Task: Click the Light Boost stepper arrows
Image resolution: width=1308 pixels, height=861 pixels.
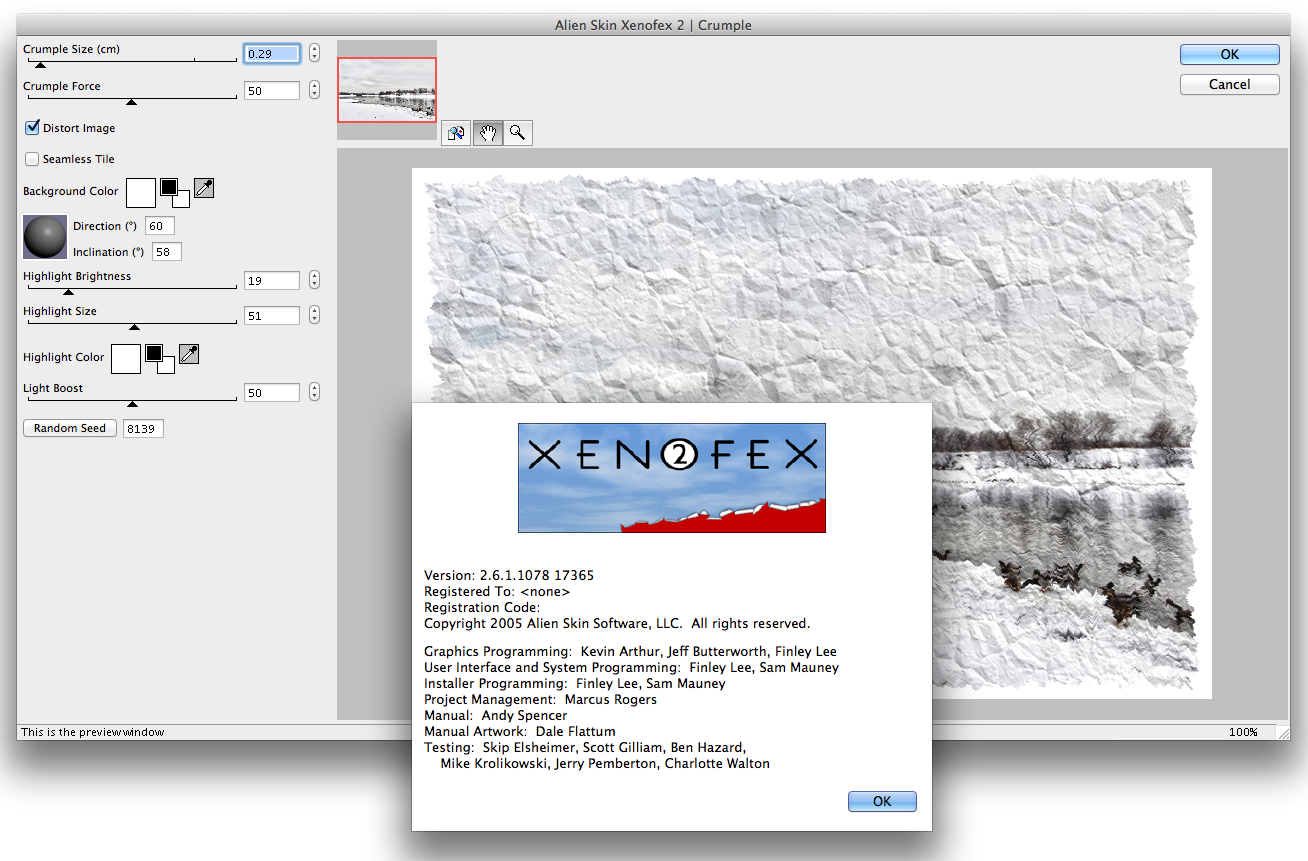Action: coord(314,392)
